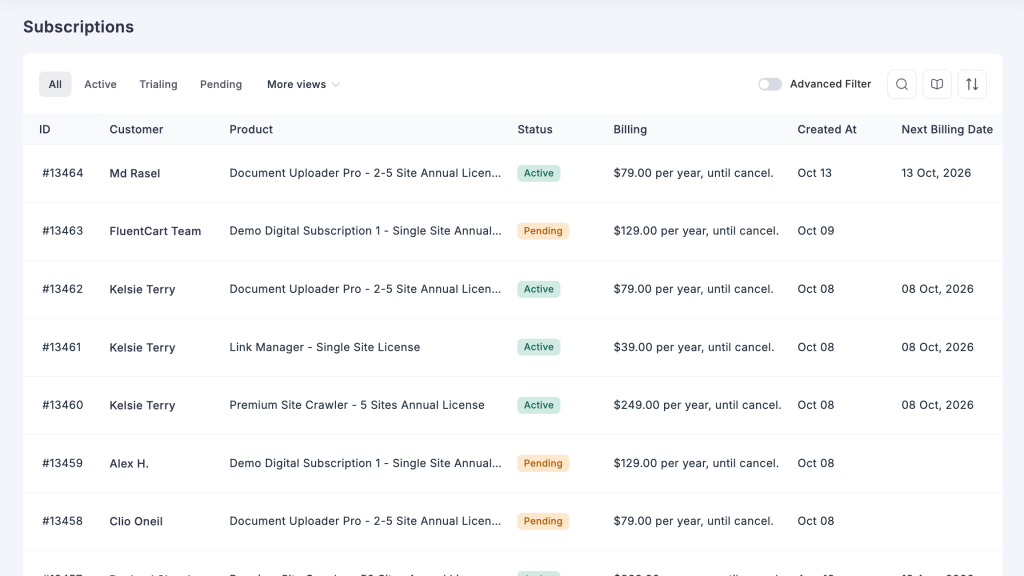This screenshot has width=1024, height=576.
Task: Open subscription #13458 for Clio Oneil
Action: pyautogui.click(x=63, y=521)
